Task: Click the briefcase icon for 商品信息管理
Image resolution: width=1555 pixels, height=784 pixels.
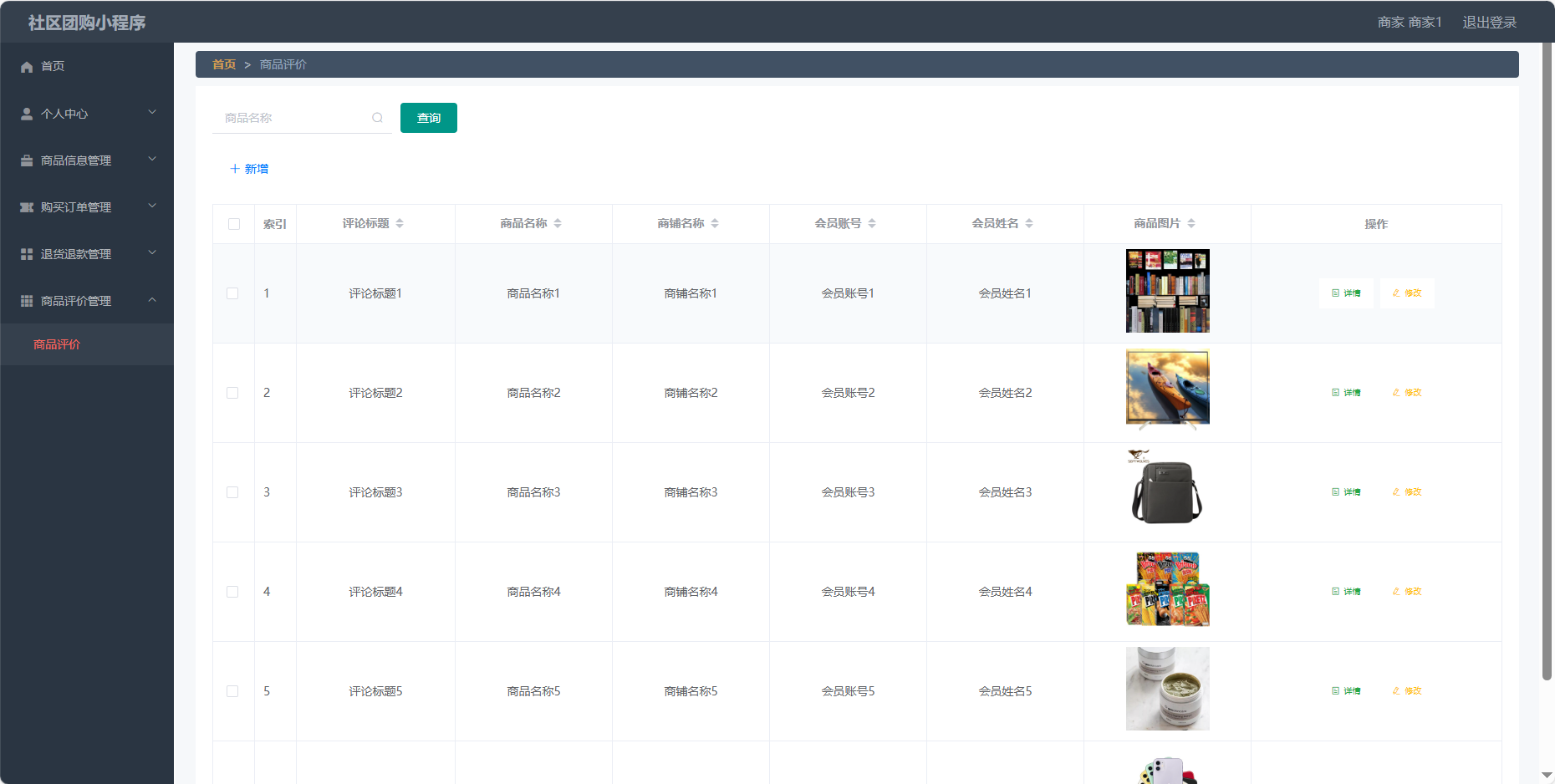Action: 27,160
